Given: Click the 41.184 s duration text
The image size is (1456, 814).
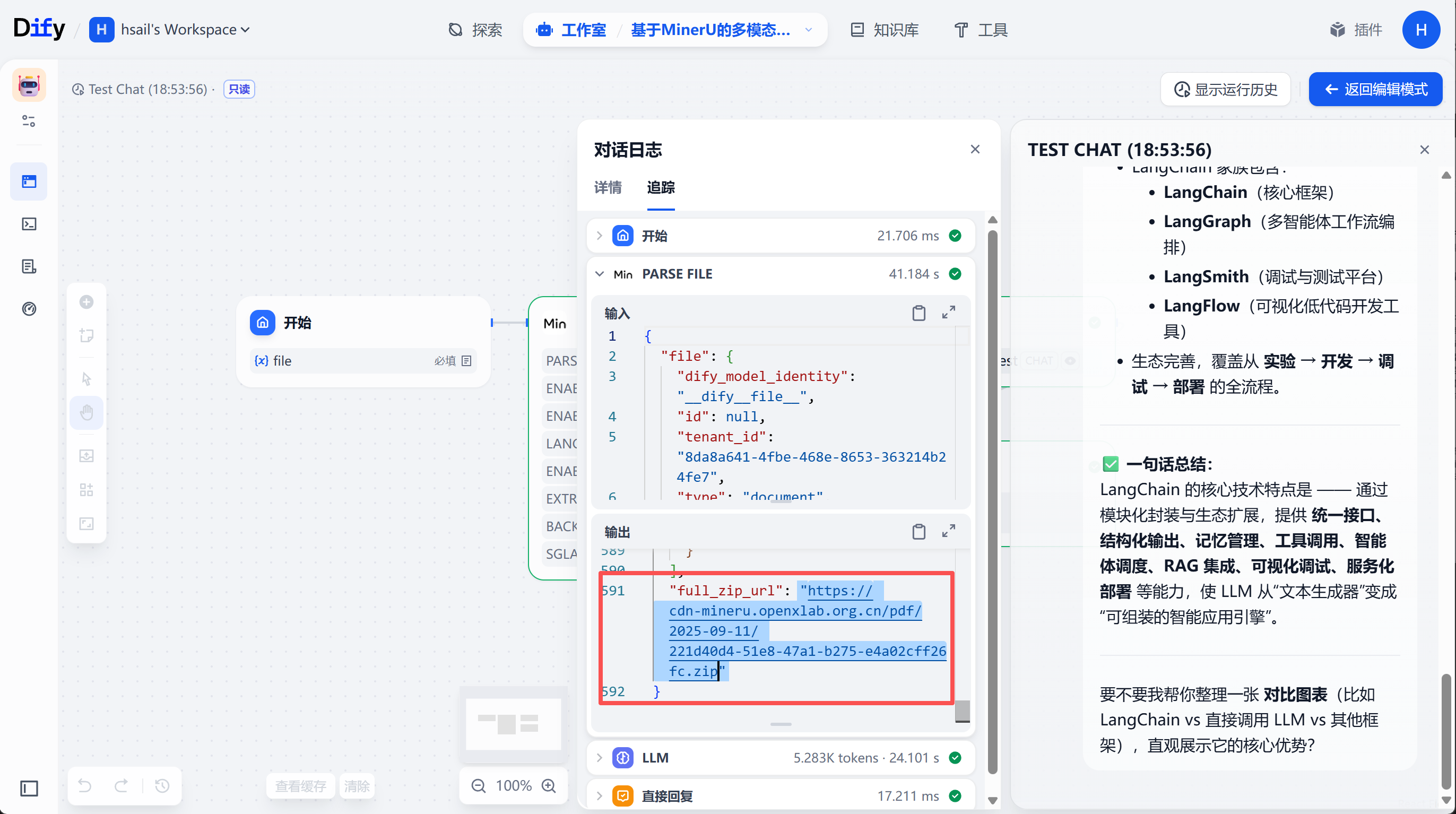Looking at the screenshot, I should [914, 274].
